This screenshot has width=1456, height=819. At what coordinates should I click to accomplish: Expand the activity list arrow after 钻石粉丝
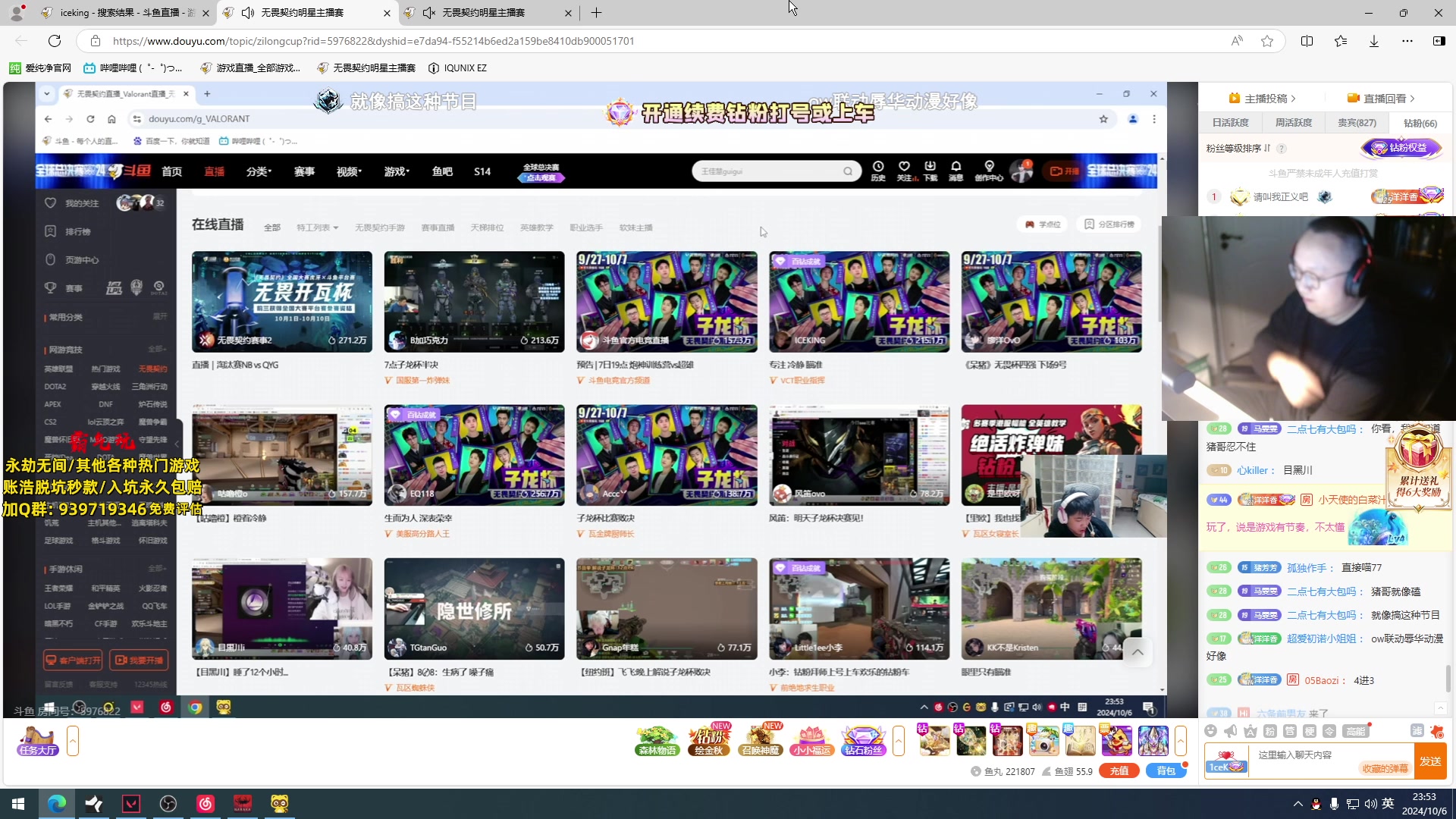tap(899, 741)
